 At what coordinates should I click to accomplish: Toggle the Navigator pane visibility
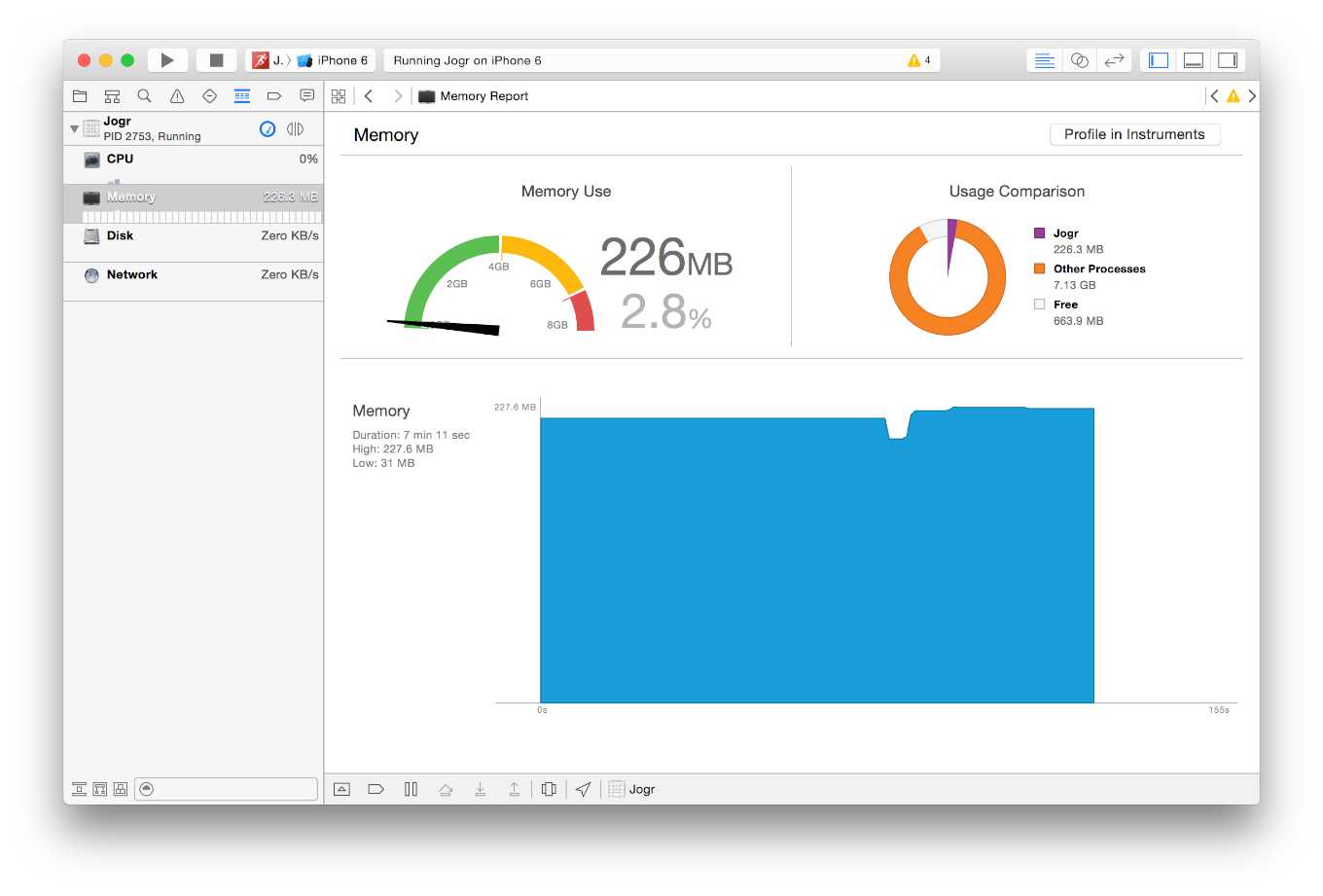(1158, 60)
